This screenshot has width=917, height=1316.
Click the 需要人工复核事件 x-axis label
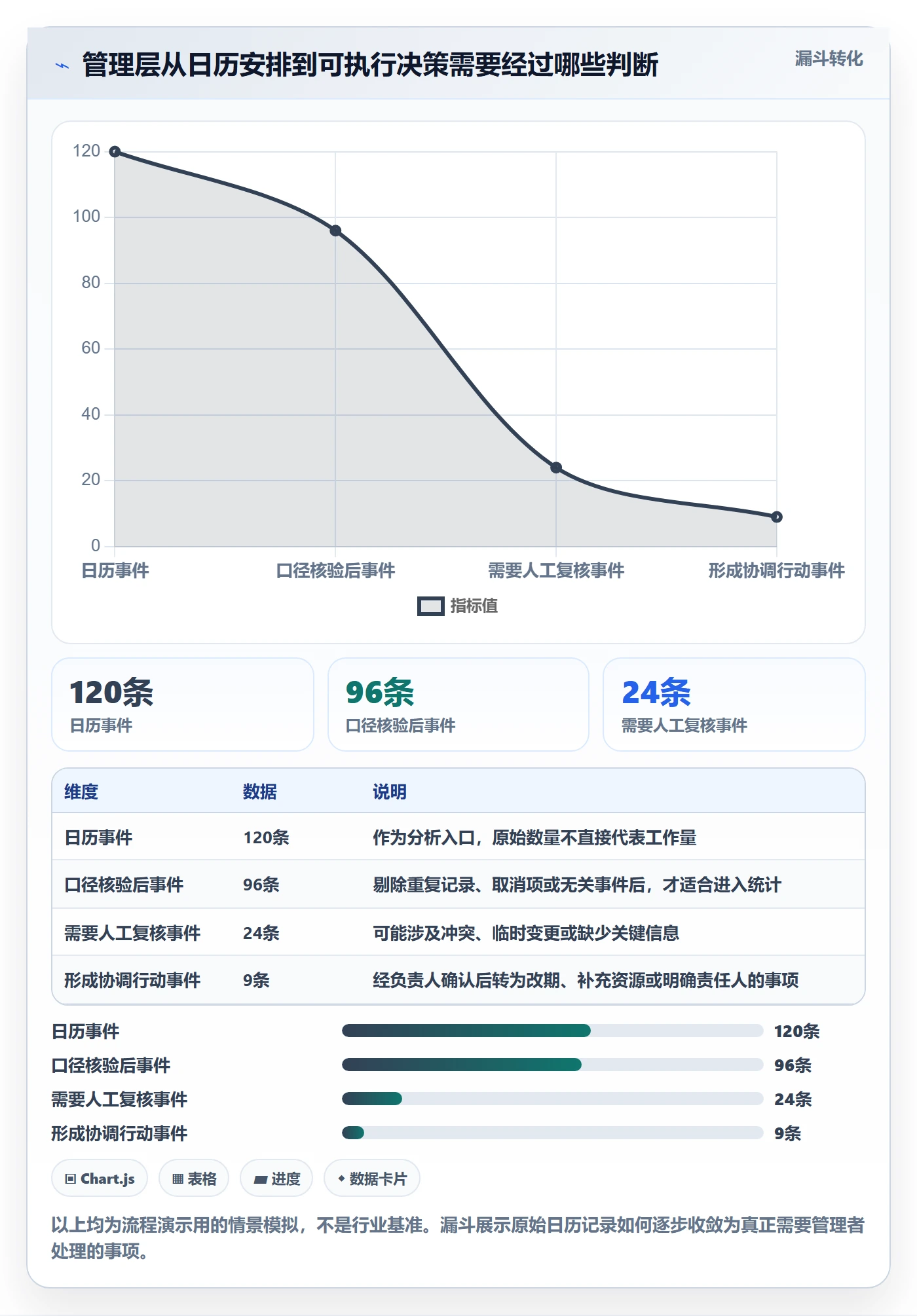556,570
